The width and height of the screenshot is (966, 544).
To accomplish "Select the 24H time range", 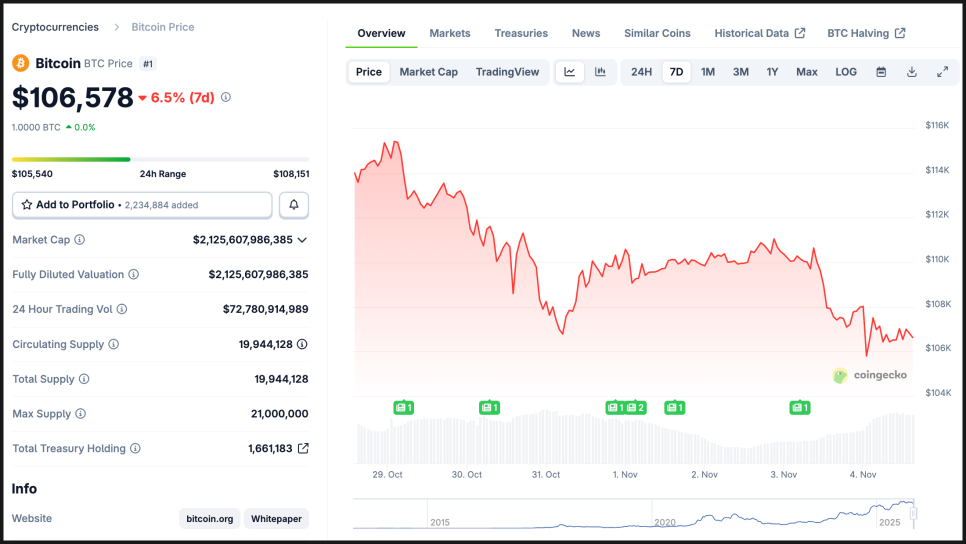I will tap(641, 72).
